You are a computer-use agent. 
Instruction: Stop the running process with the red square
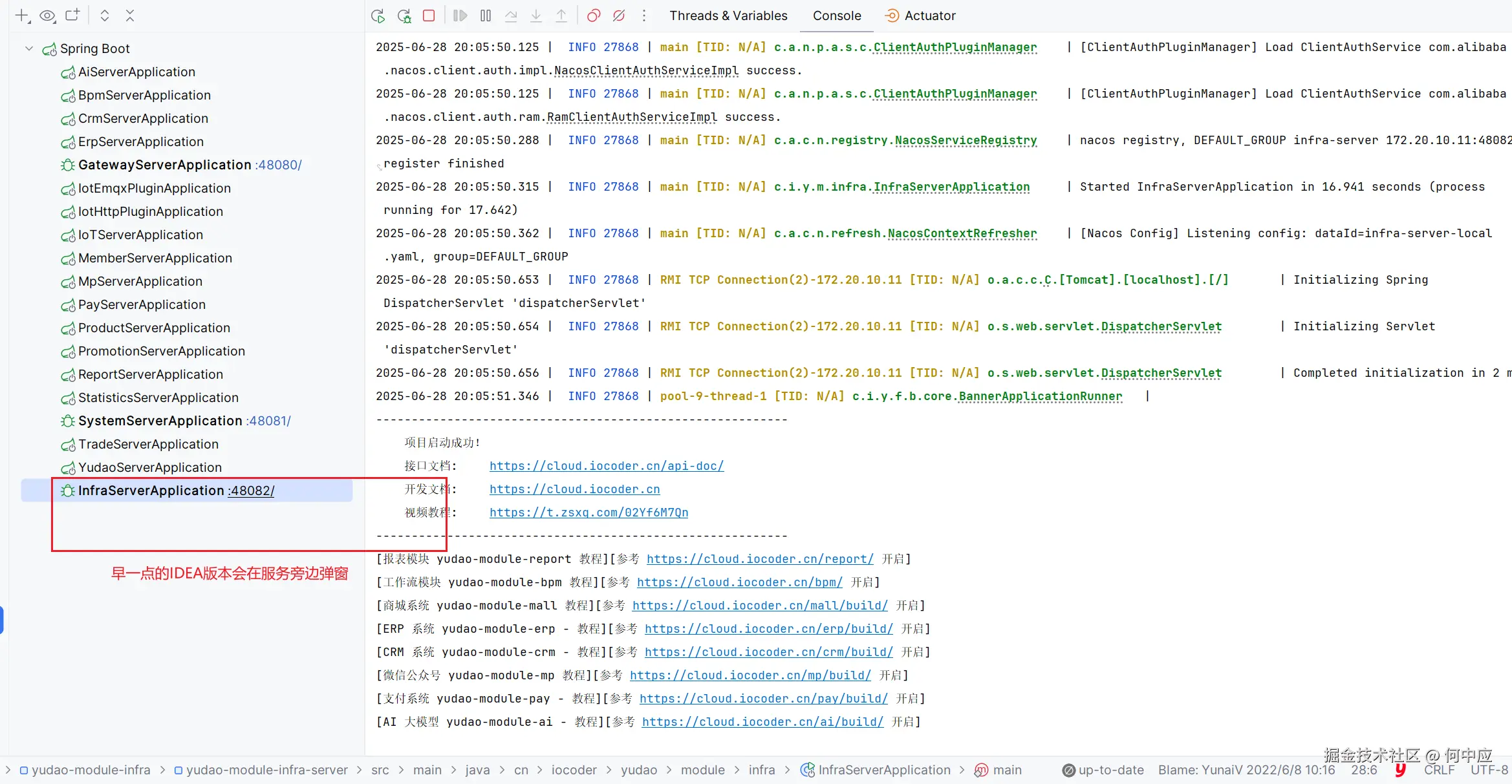point(429,16)
